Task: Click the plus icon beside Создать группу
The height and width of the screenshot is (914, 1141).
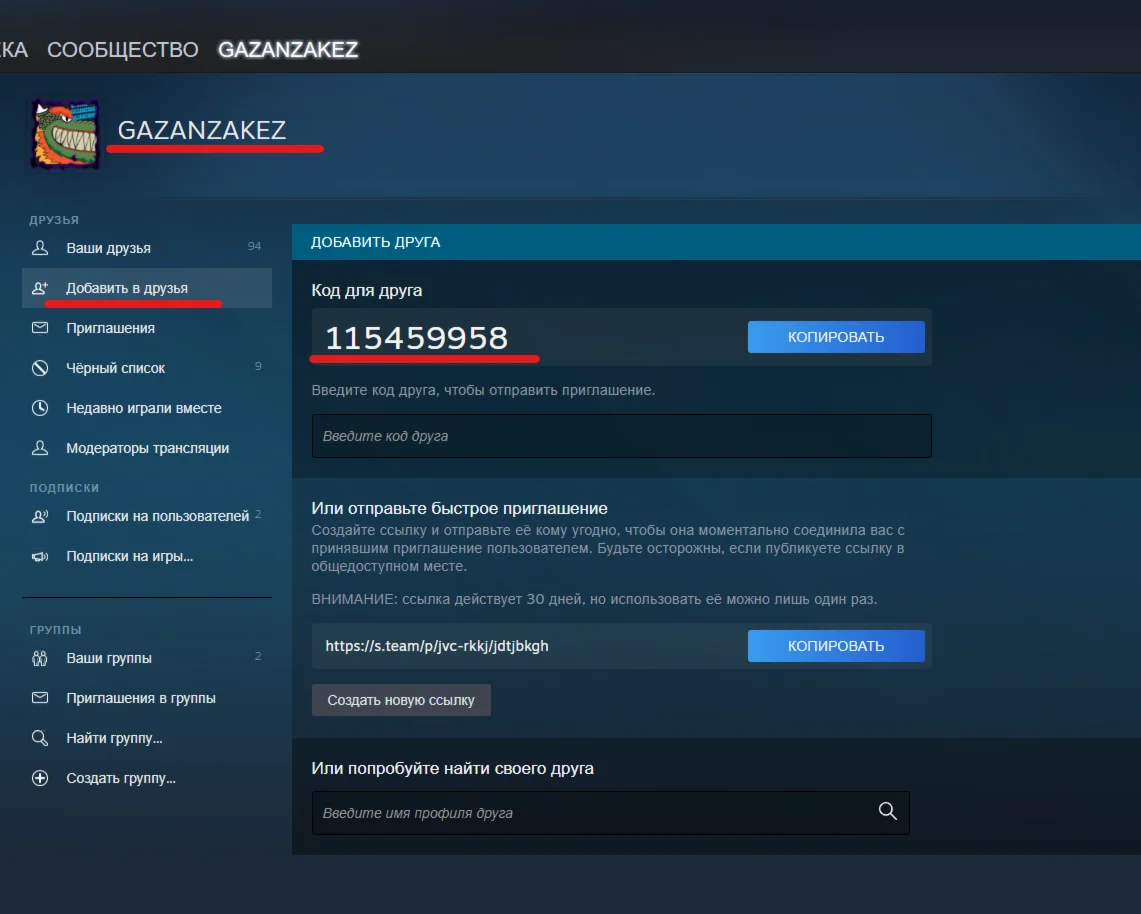Action: (40, 779)
